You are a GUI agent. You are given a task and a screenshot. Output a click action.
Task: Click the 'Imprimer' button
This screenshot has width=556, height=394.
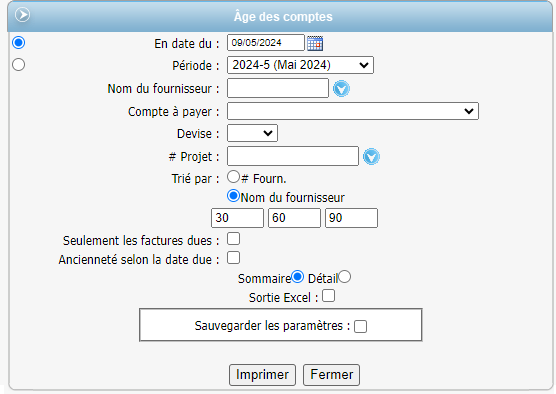(x=262, y=375)
